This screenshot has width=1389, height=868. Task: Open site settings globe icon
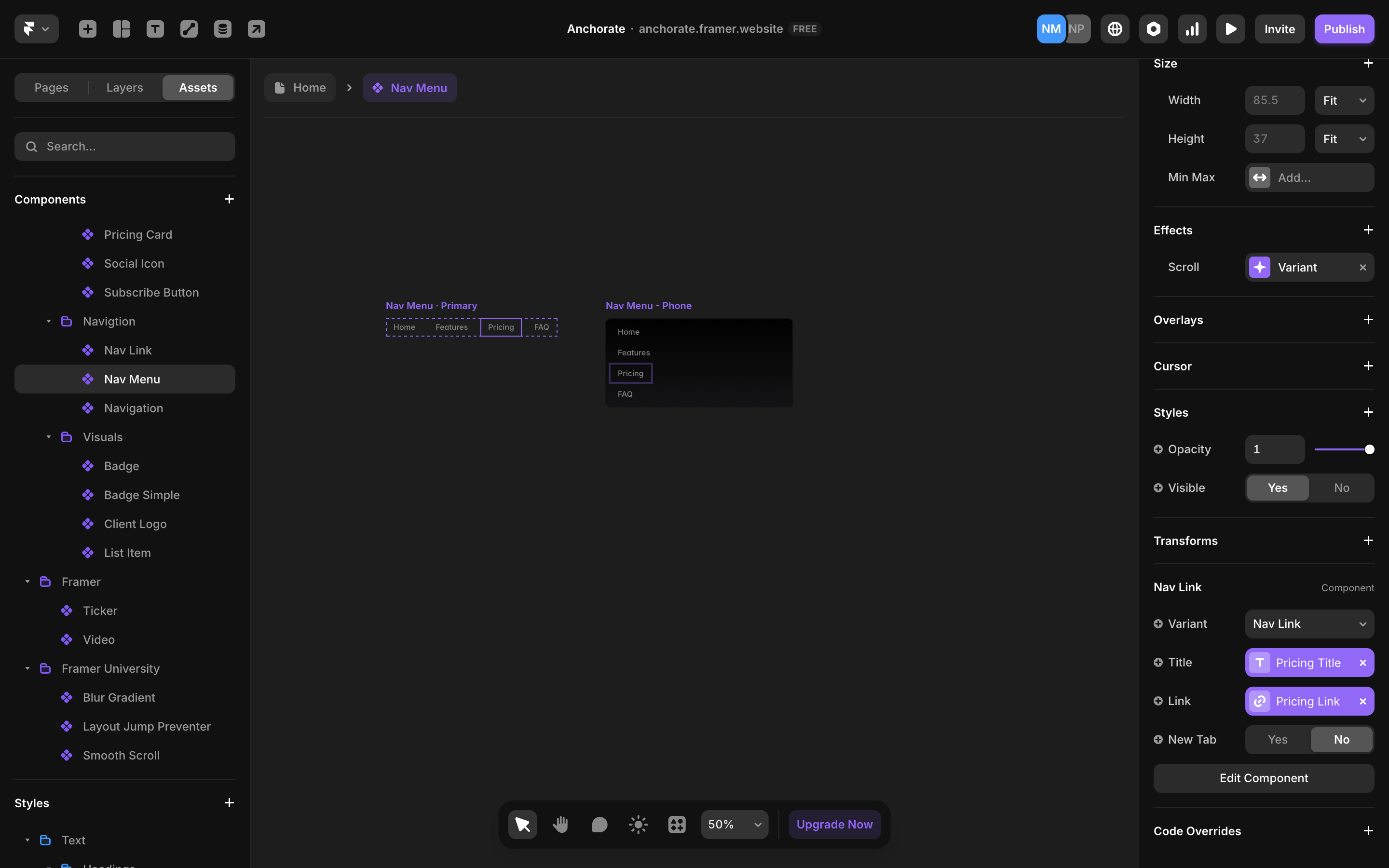click(1115, 29)
